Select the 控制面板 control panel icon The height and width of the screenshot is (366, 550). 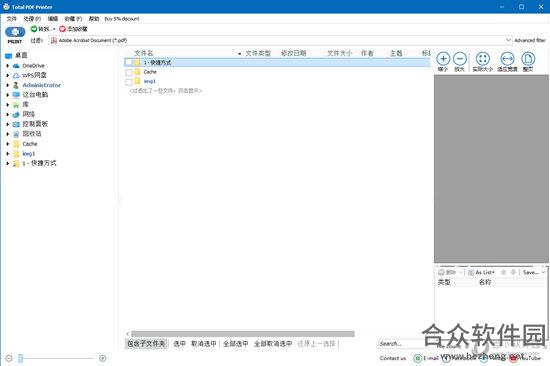16,124
